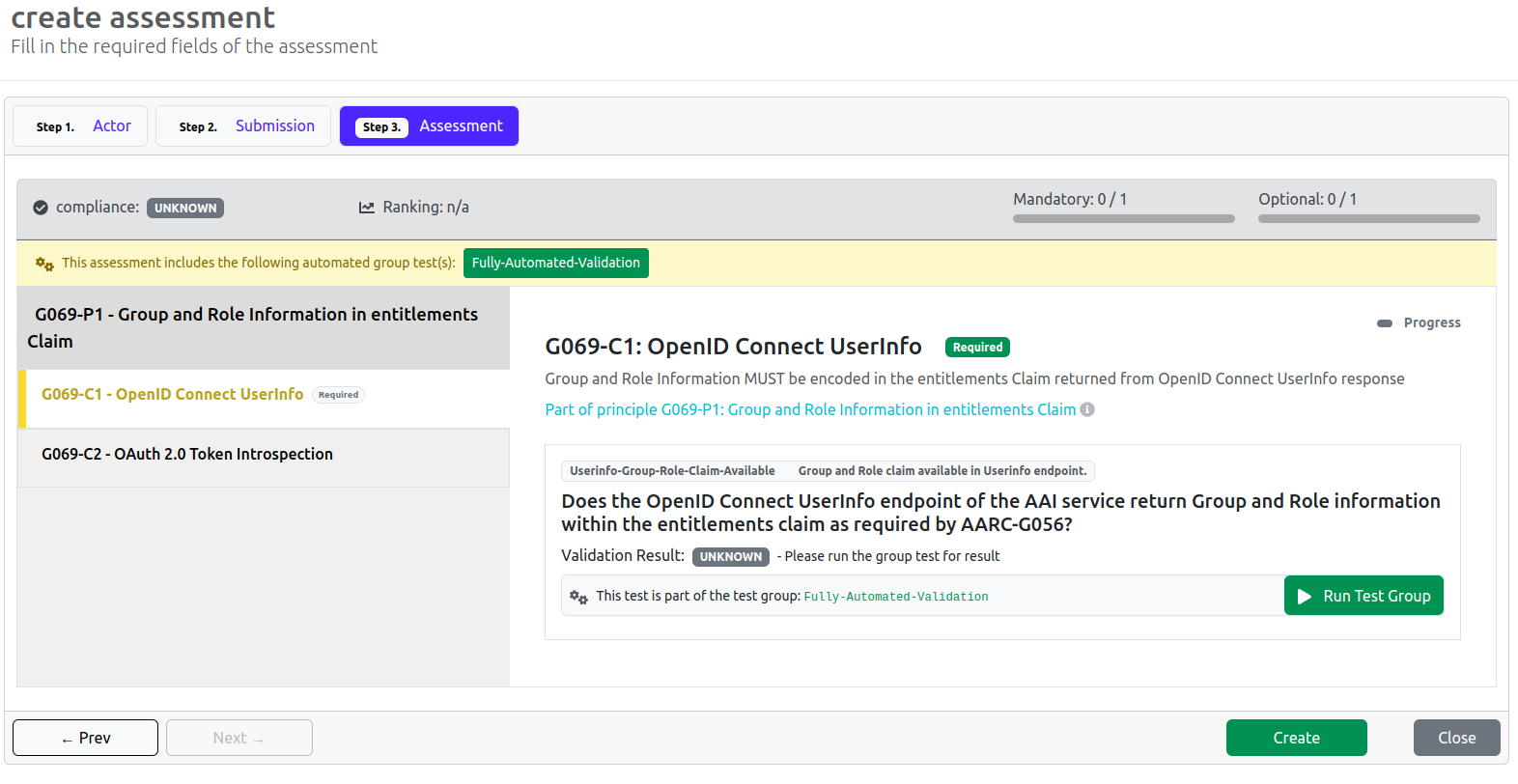Click the gears icon beside test group text
This screenshot has height=784, width=1518.
[x=578, y=597]
